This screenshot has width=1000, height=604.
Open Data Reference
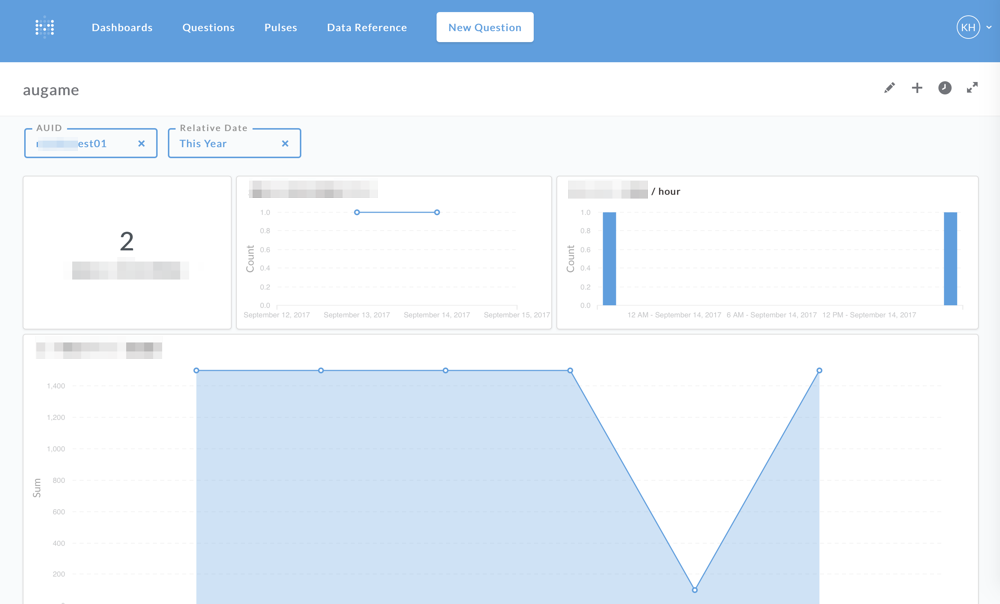367,27
